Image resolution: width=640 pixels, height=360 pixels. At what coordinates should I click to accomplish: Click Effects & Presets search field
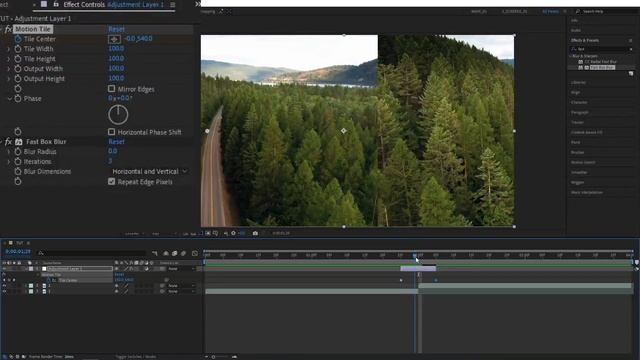tap(601, 49)
